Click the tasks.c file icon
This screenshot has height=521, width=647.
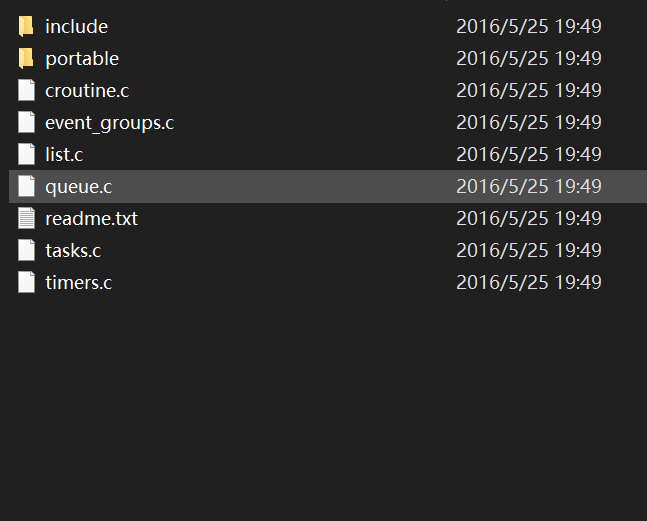click(x=26, y=251)
